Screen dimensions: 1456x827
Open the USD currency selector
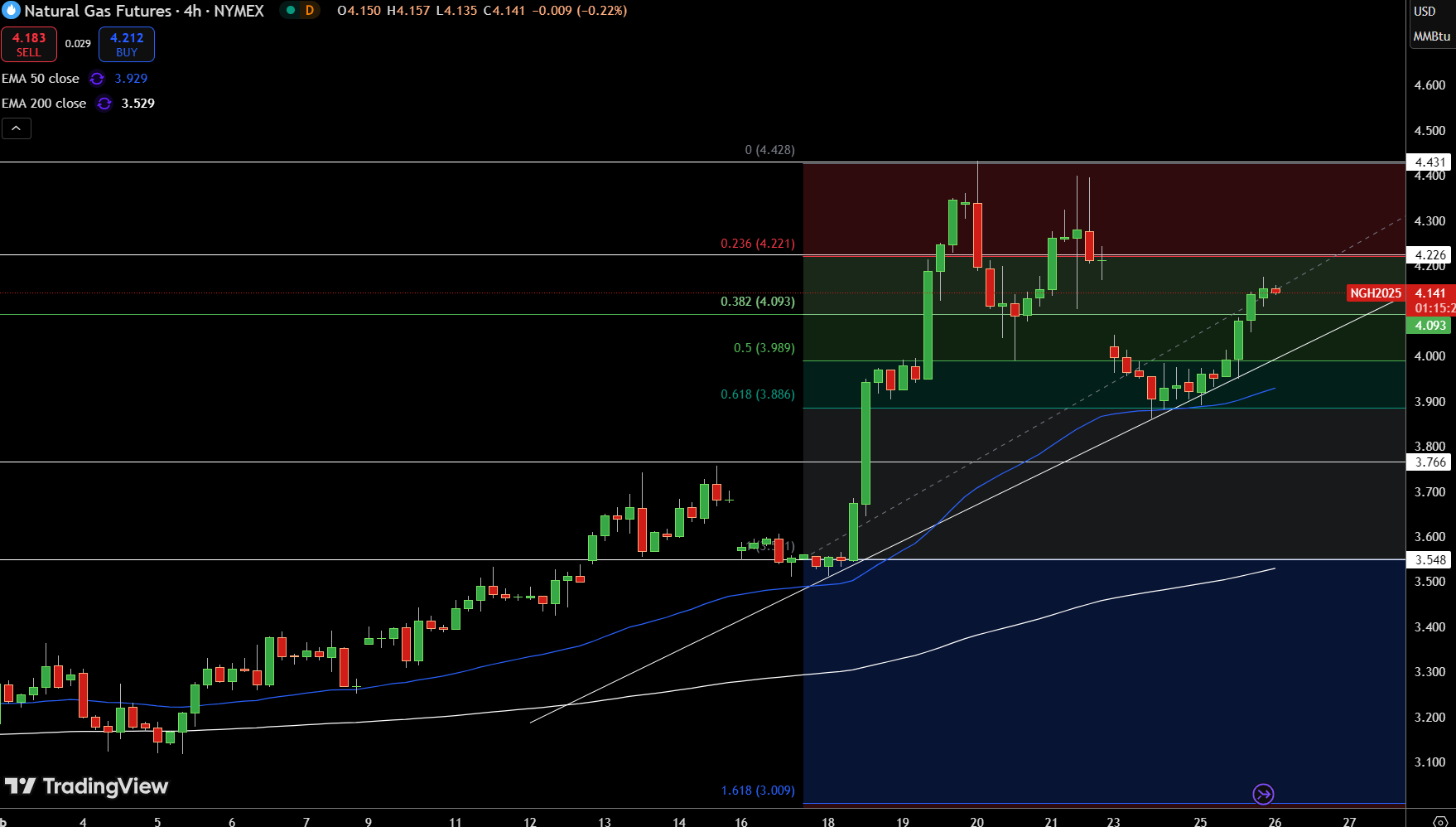click(1425, 12)
